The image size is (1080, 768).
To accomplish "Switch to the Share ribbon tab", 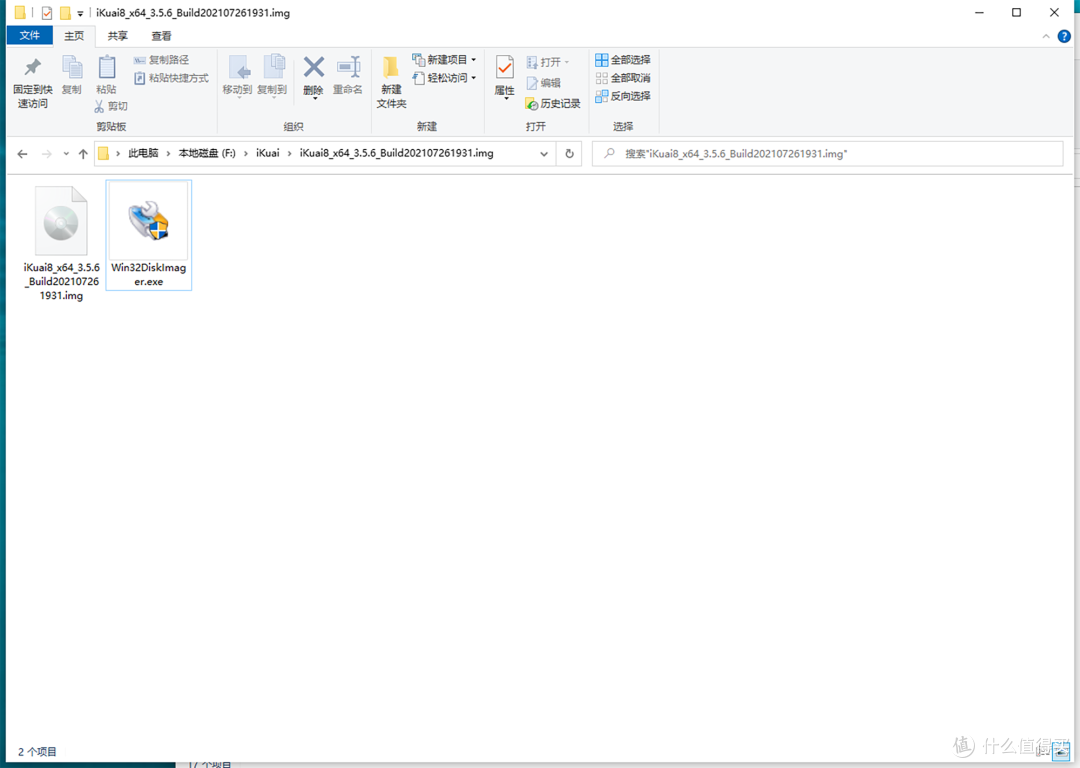I will [117, 36].
